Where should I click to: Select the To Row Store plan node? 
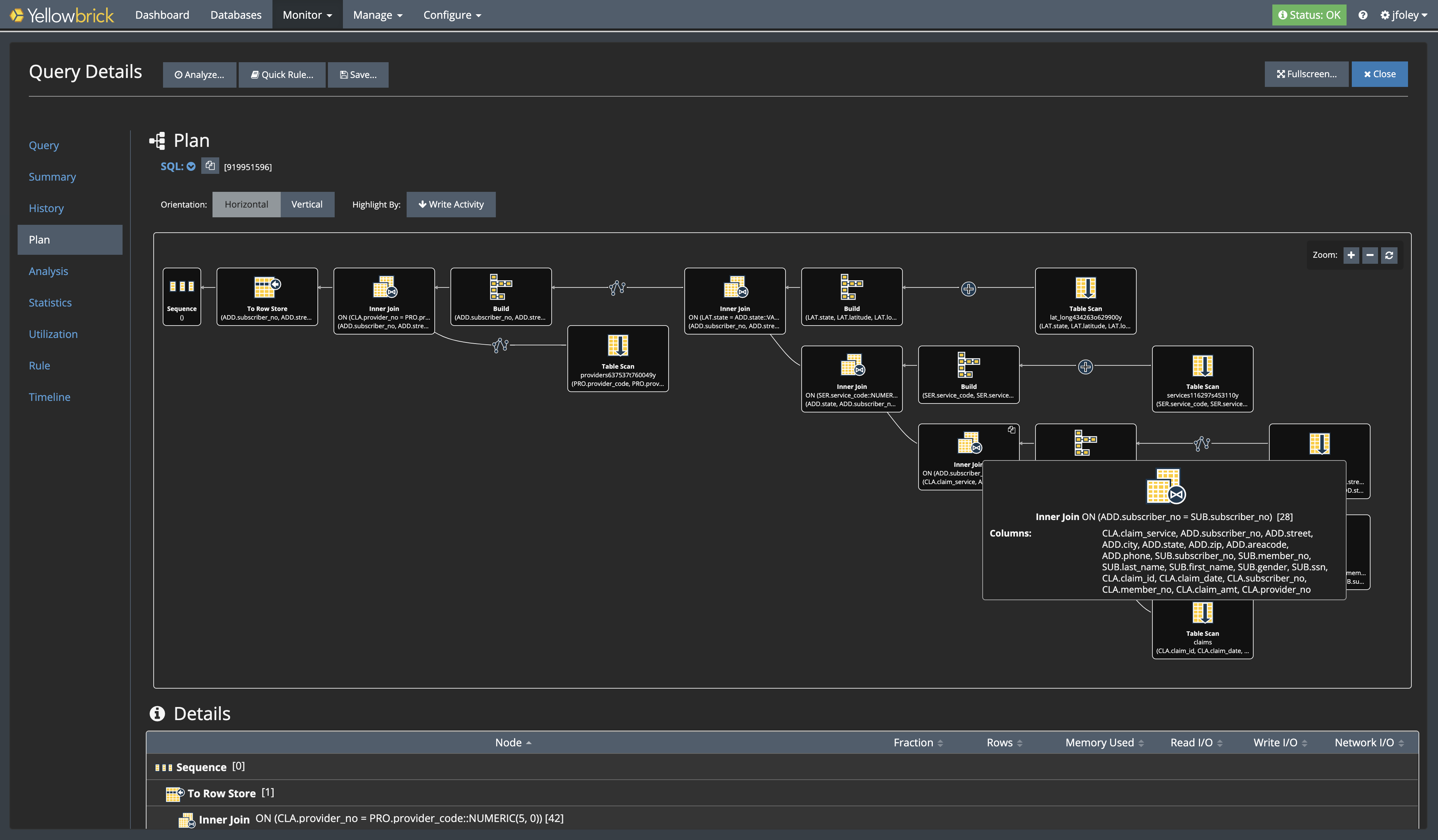tap(267, 297)
